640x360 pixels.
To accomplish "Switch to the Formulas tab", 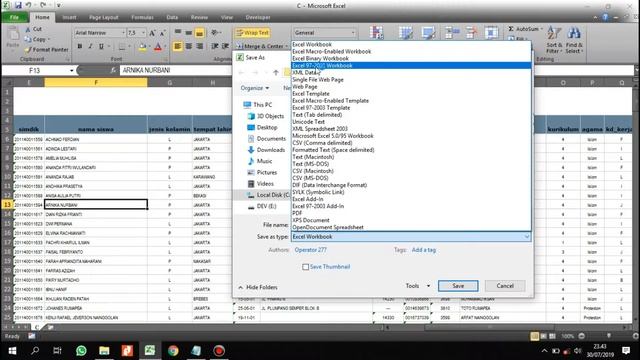I will 142,18.
